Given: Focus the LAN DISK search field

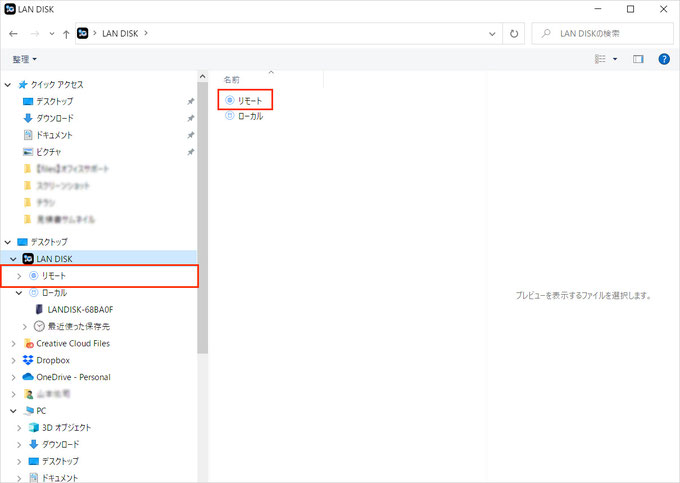Looking at the screenshot, I should click(602, 33).
